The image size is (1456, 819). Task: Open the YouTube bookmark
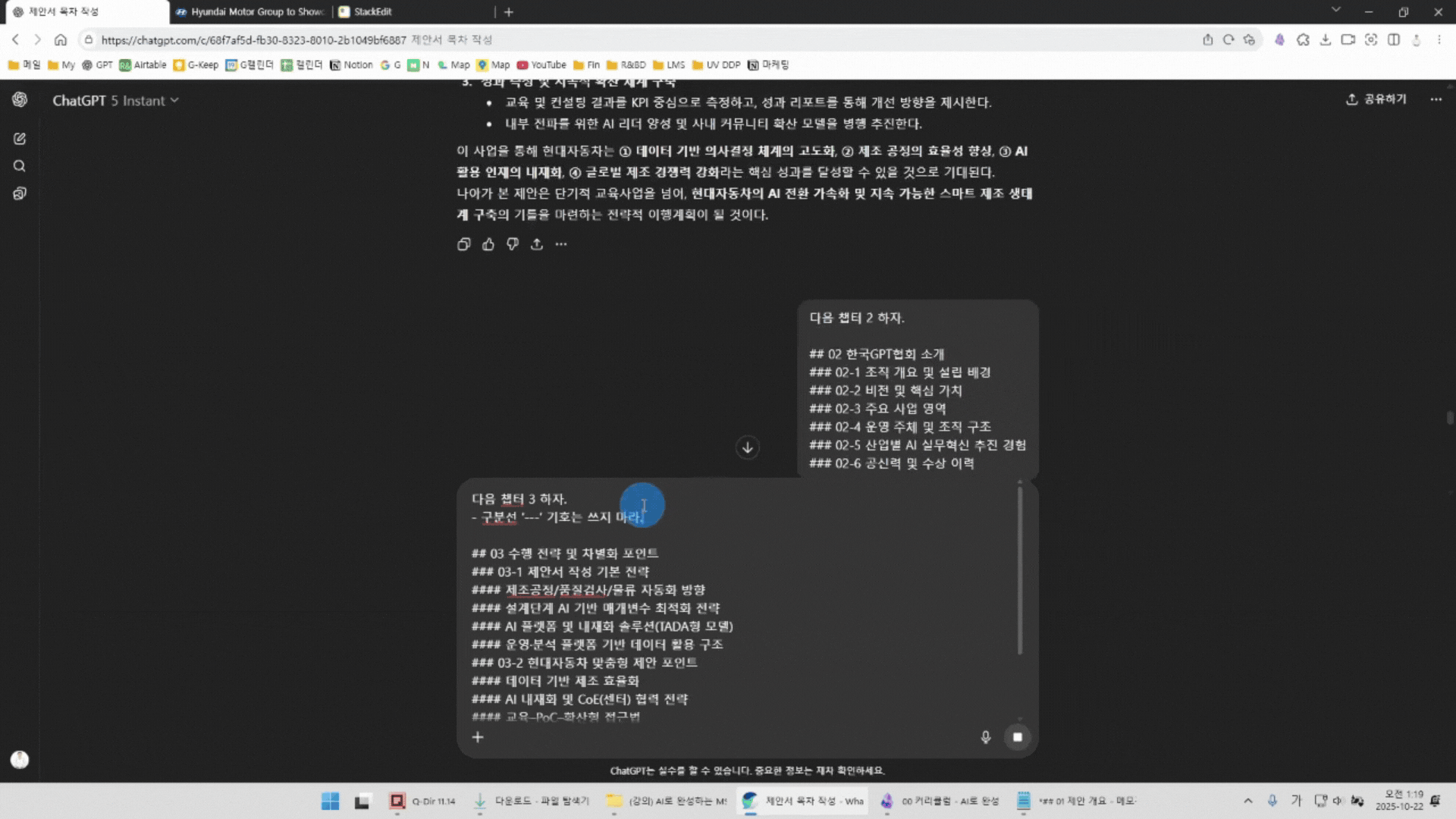(x=541, y=65)
